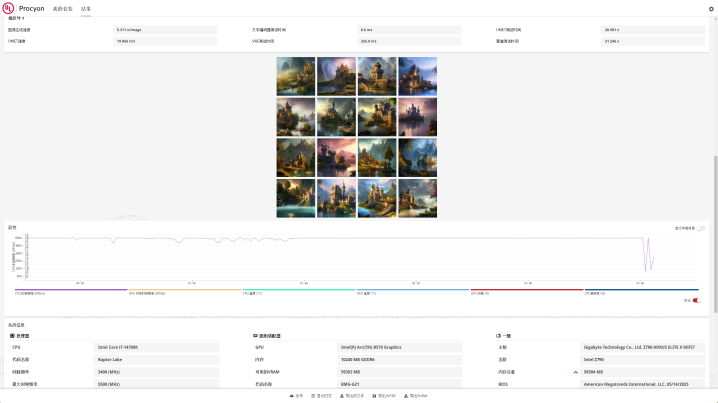Select the '10240 MB GDDR6' memory value
Viewport: 718px width, 403px height.
(x=400, y=359)
